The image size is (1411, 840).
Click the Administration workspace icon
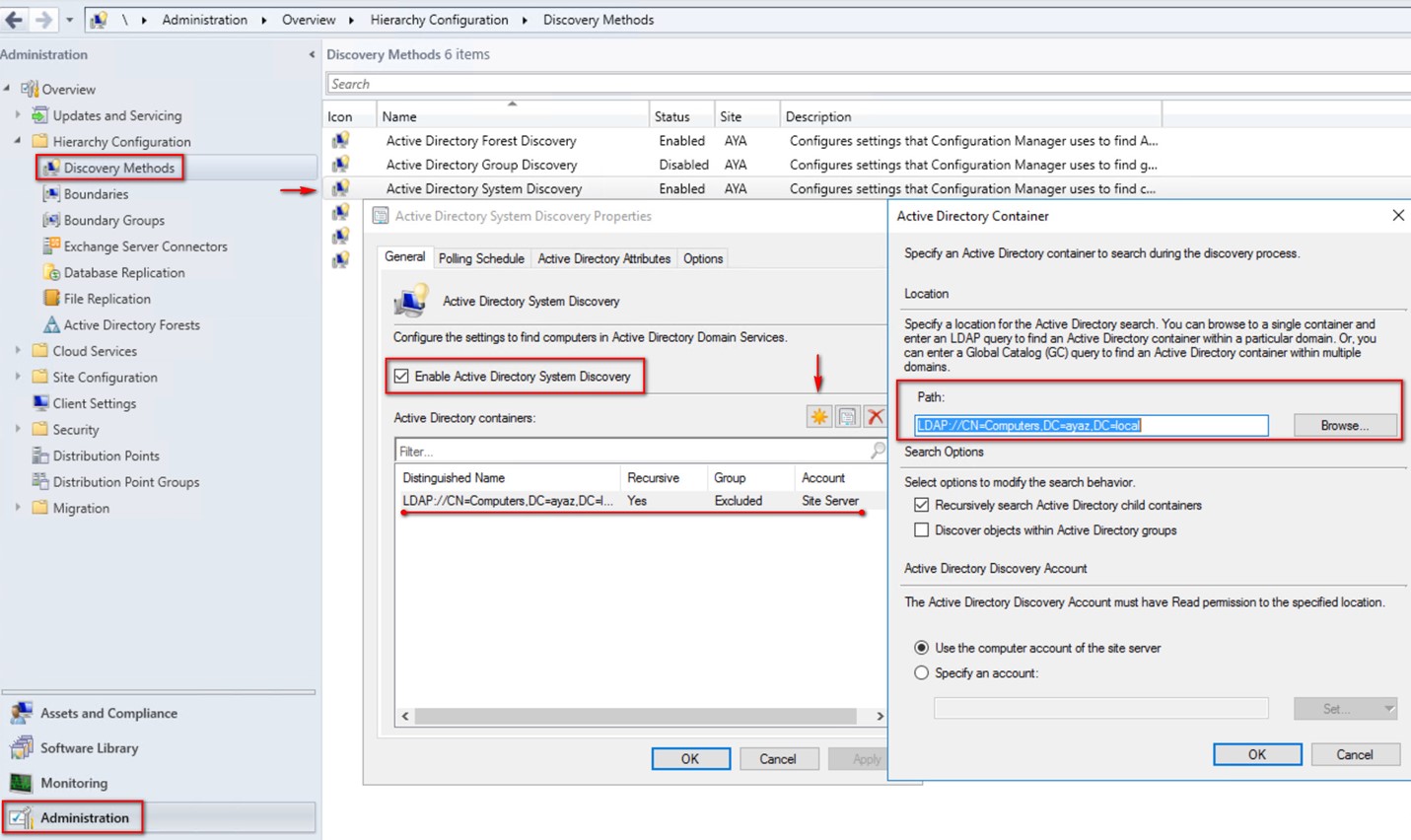point(21,818)
